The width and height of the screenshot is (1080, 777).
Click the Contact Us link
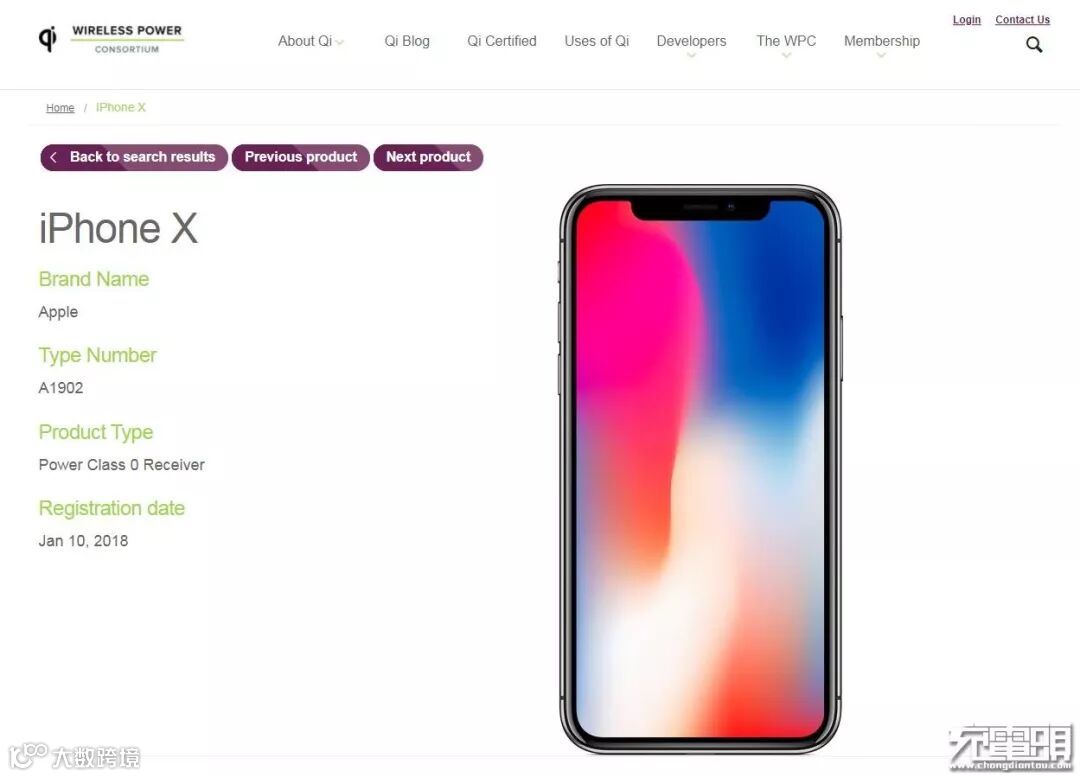pyautogui.click(x=1022, y=20)
